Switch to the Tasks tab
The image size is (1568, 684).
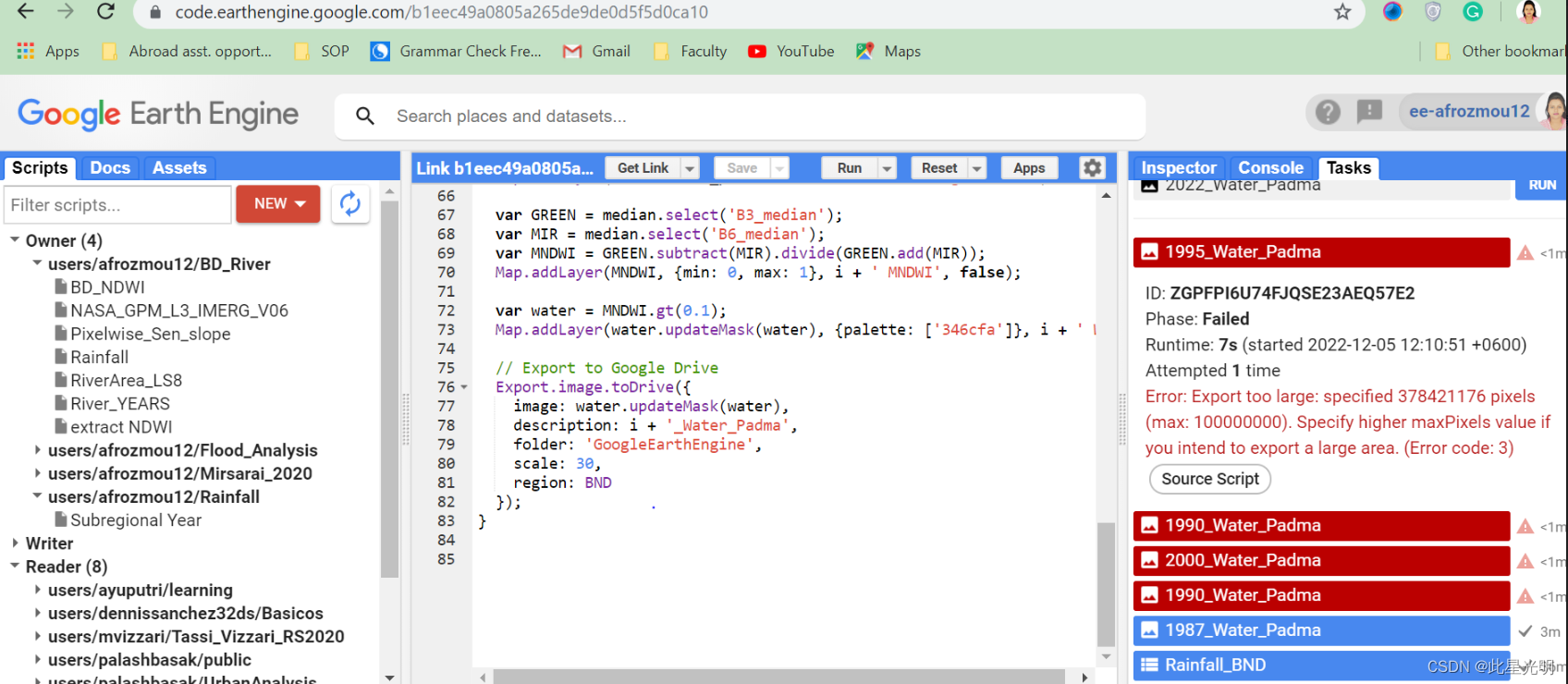coord(1349,168)
